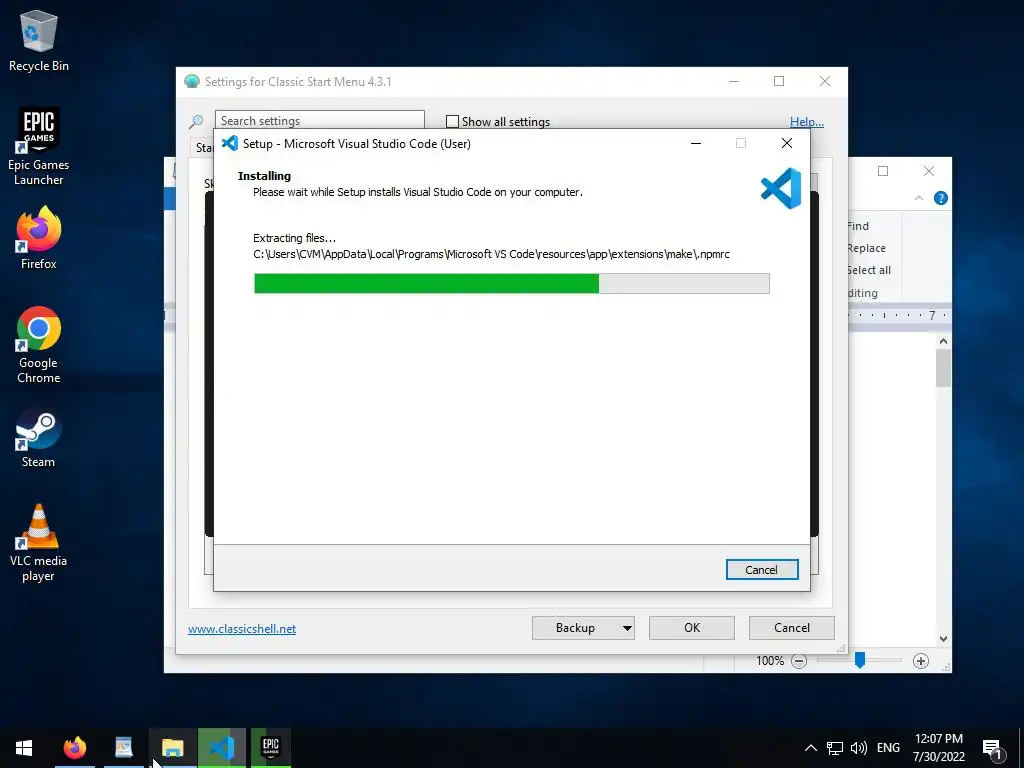The width and height of the screenshot is (1024, 768).
Task: Click the WordPad zoom in plus button
Action: click(921, 661)
